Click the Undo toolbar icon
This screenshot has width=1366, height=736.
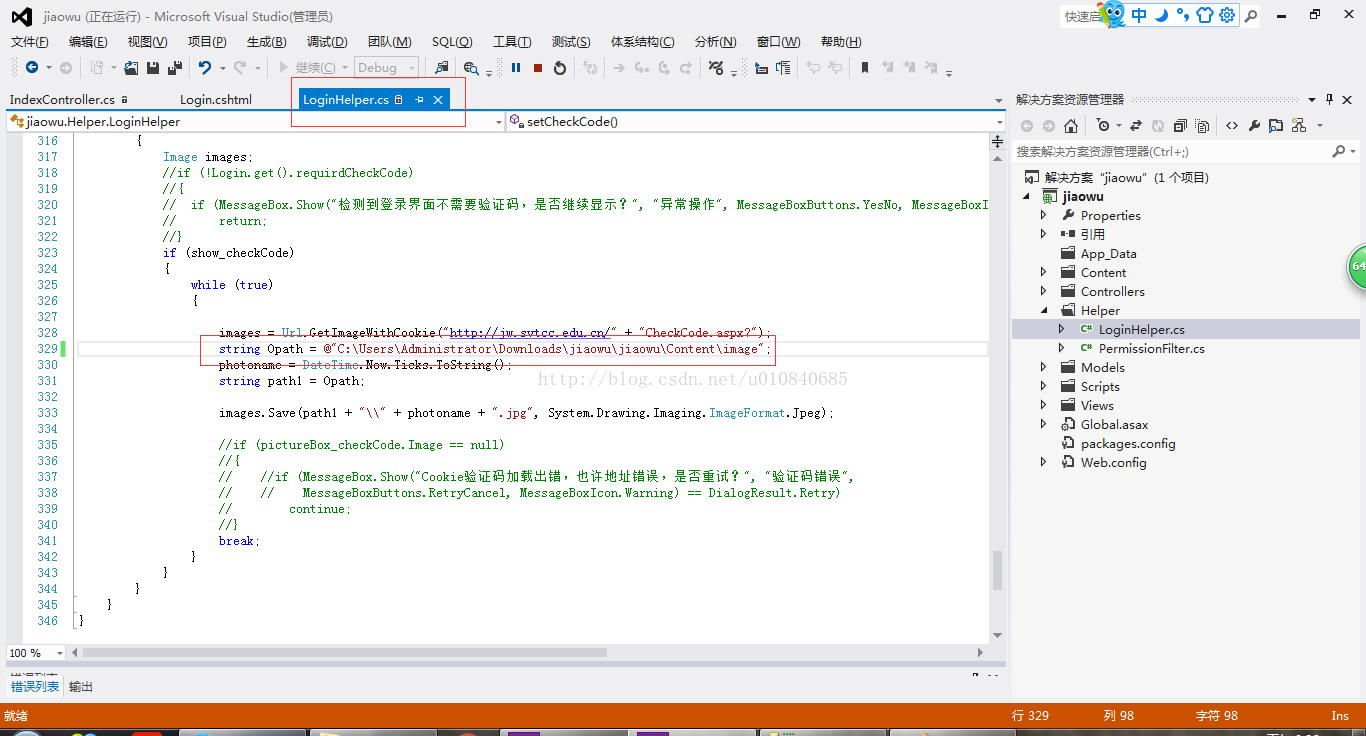(204, 67)
